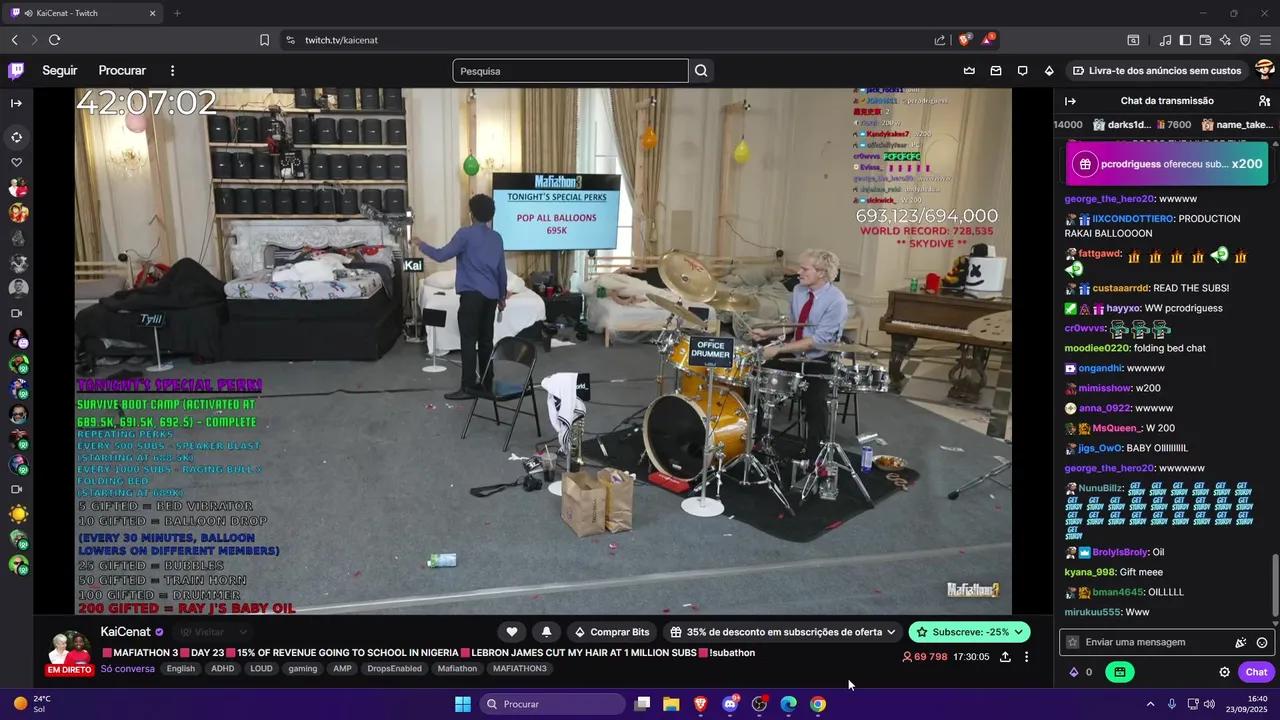Open the Seguir tab
The width and height of the screenshot is (1280, 720).
[60, 71]
